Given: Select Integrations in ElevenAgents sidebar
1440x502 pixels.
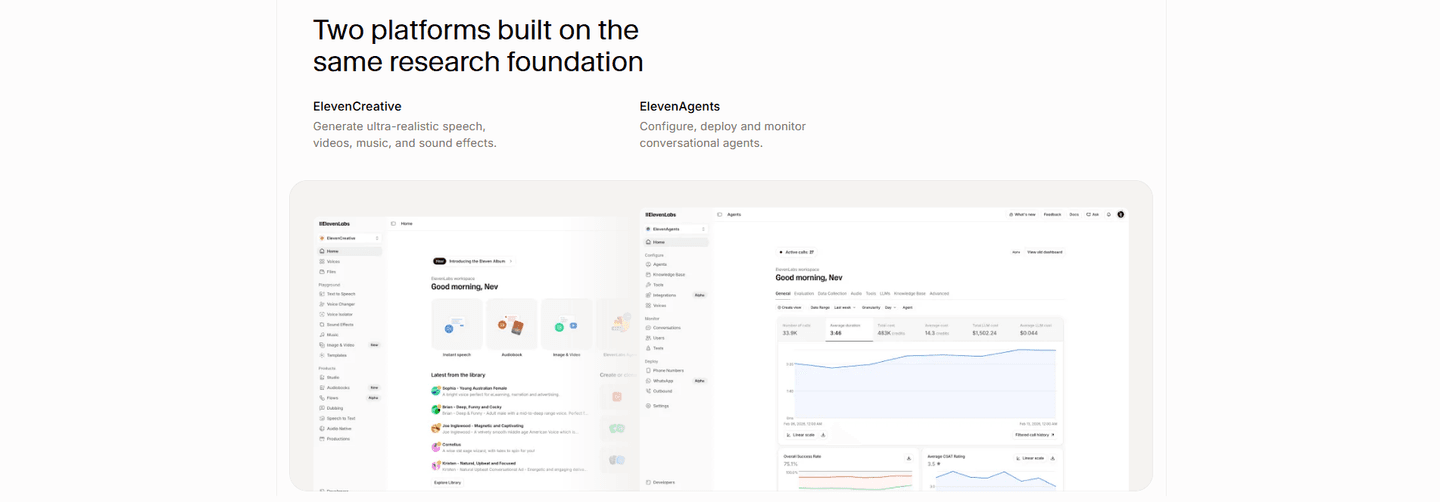Looking at the screenshot, I should point(677,295).
